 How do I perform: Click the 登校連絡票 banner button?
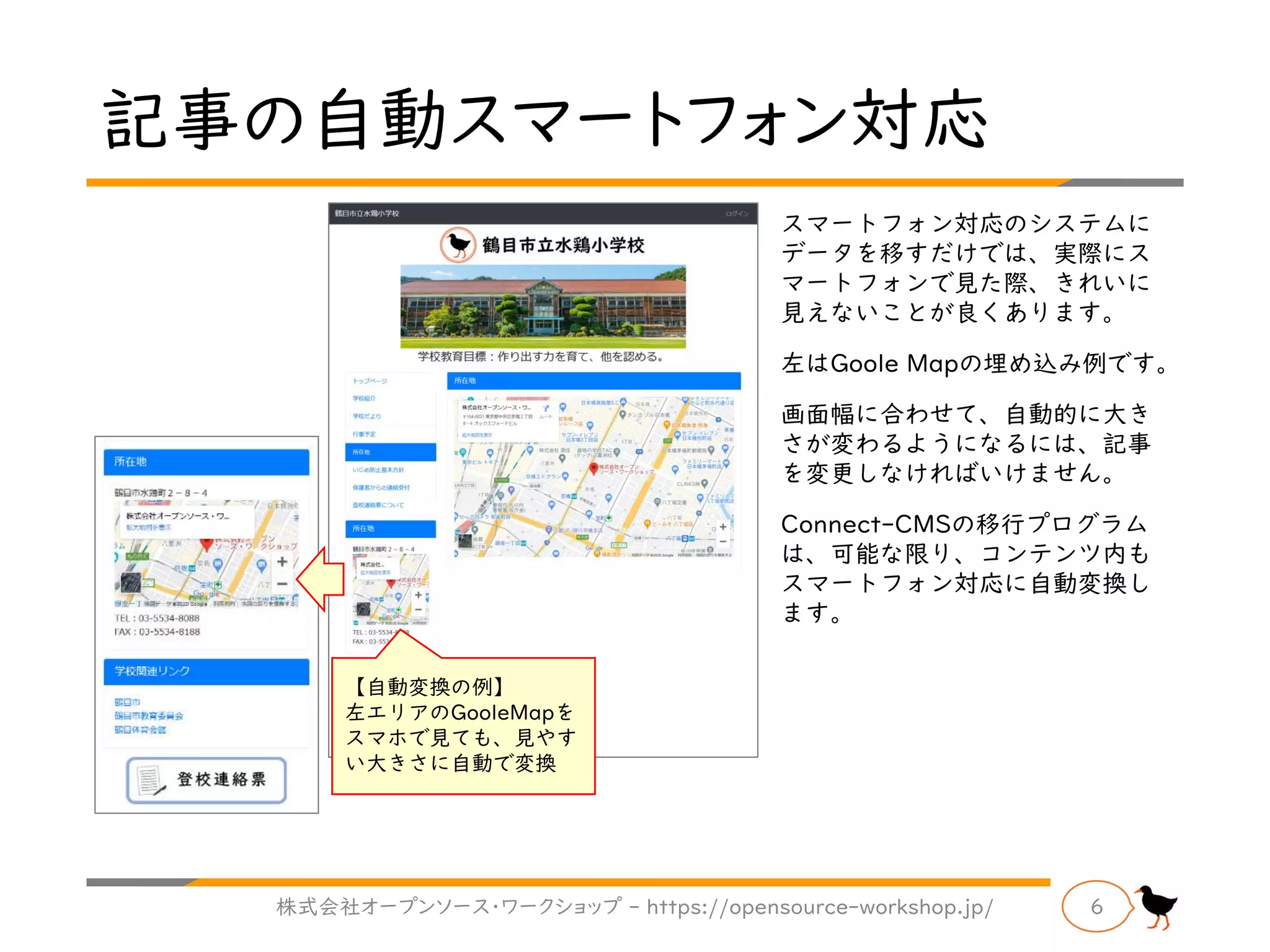point(206,780)
